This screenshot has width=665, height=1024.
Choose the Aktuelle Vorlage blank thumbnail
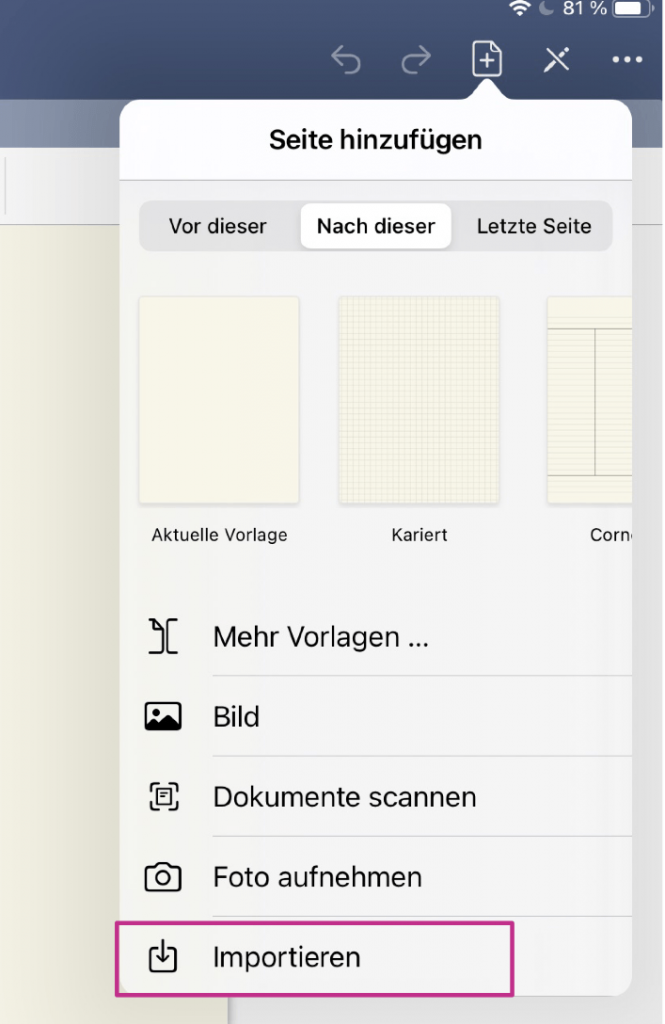(x=219, y=400)
